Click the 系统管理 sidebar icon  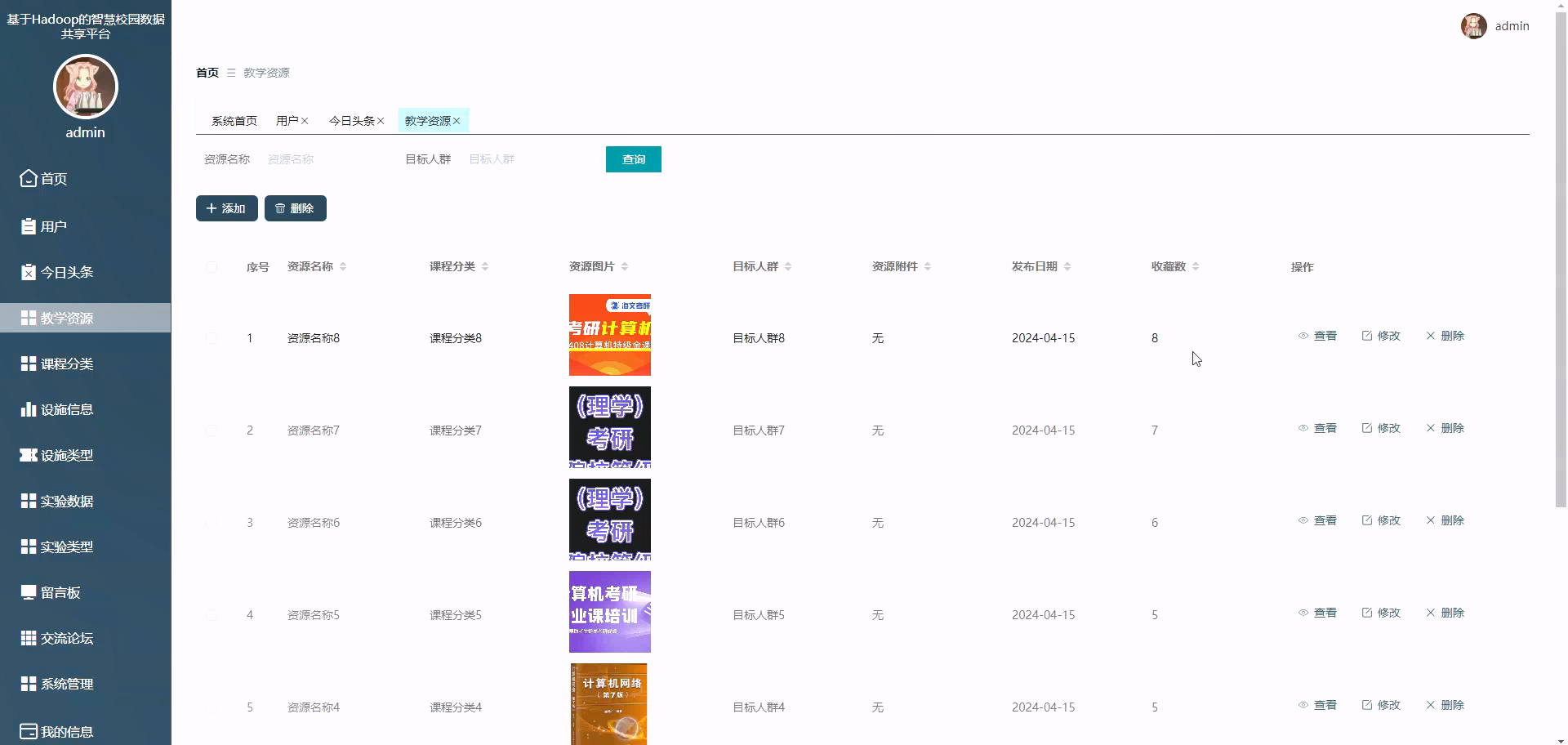[29, 684]
